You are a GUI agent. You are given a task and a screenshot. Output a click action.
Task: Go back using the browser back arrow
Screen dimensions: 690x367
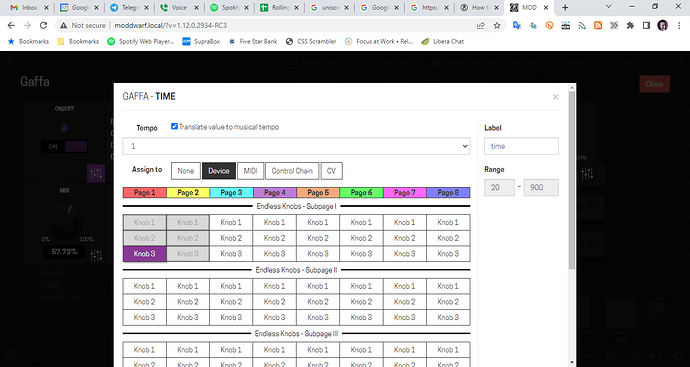[11, 26]
